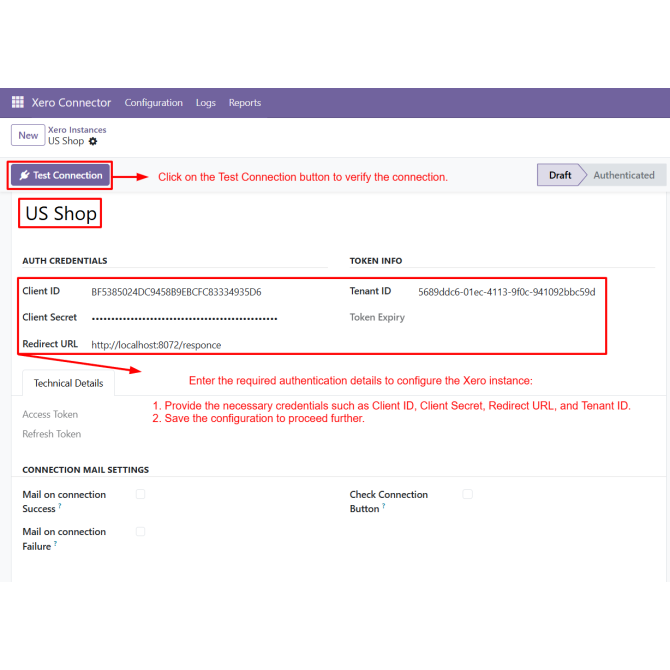Click the Xero Connector app title
Screen dimensions: 670x670
point(71,103)
